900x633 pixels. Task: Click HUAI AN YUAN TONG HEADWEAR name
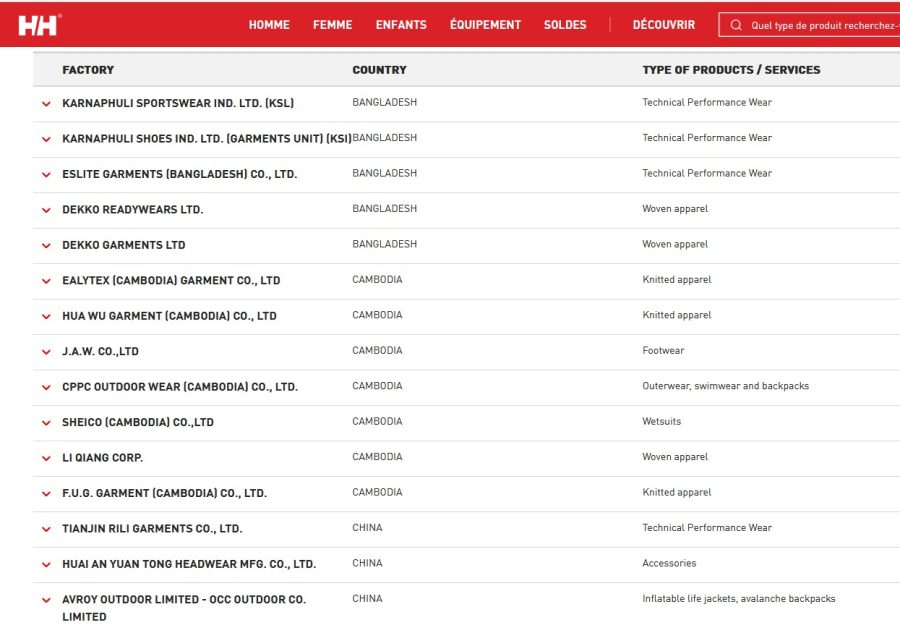pos(189,565)
